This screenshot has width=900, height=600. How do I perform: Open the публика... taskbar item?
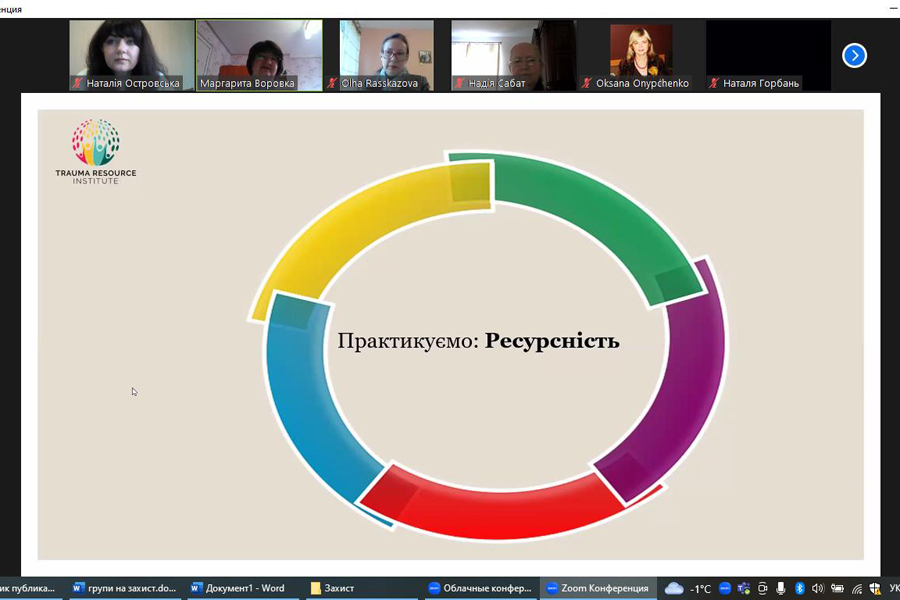pyautogui.click(x=29, y=588)
